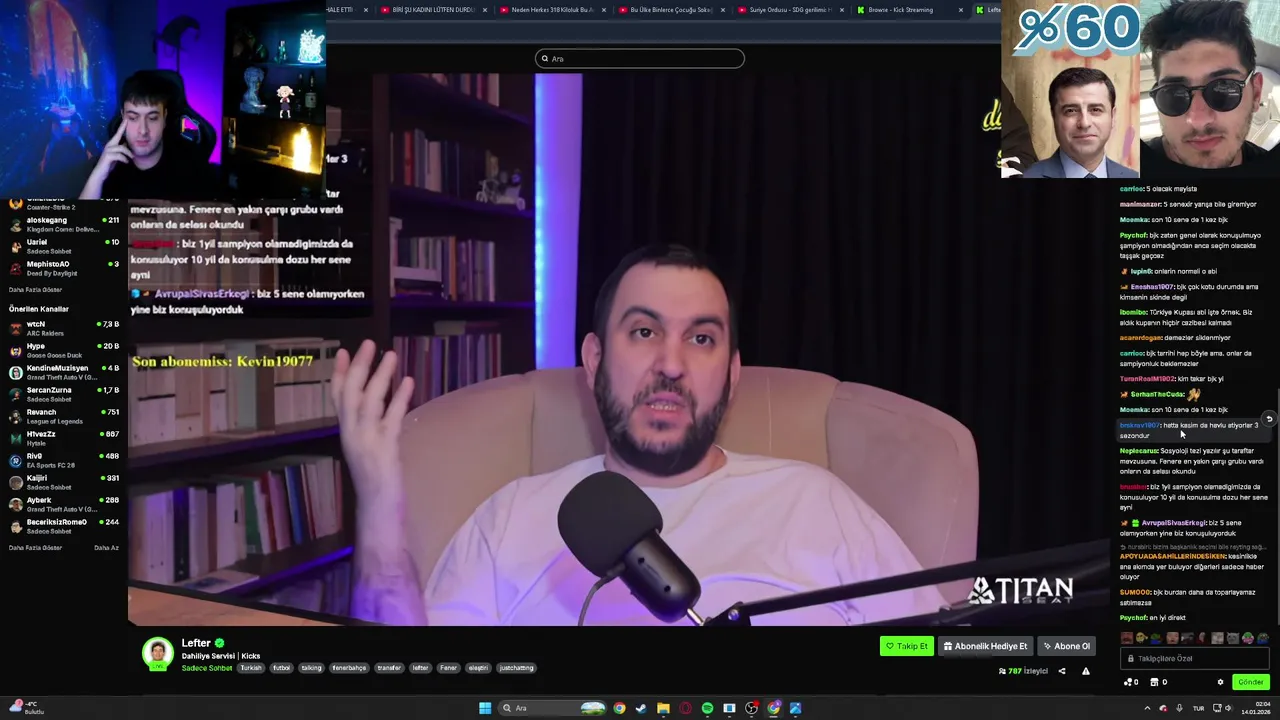Image resolution: width=1280 pixels, height=720 pixels.
Task: Click the volume speaker icon in system tray
Action: coord(1228,708)
